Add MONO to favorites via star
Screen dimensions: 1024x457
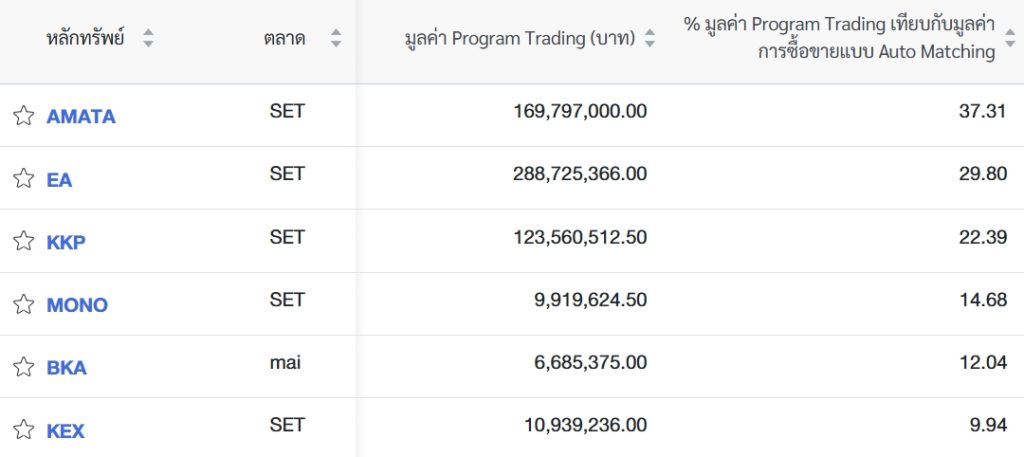(24, 304)
